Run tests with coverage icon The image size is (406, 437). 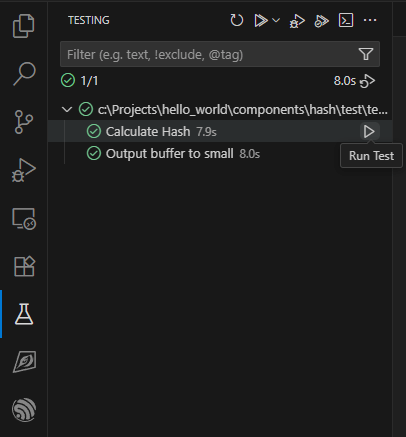coord(321,21)
